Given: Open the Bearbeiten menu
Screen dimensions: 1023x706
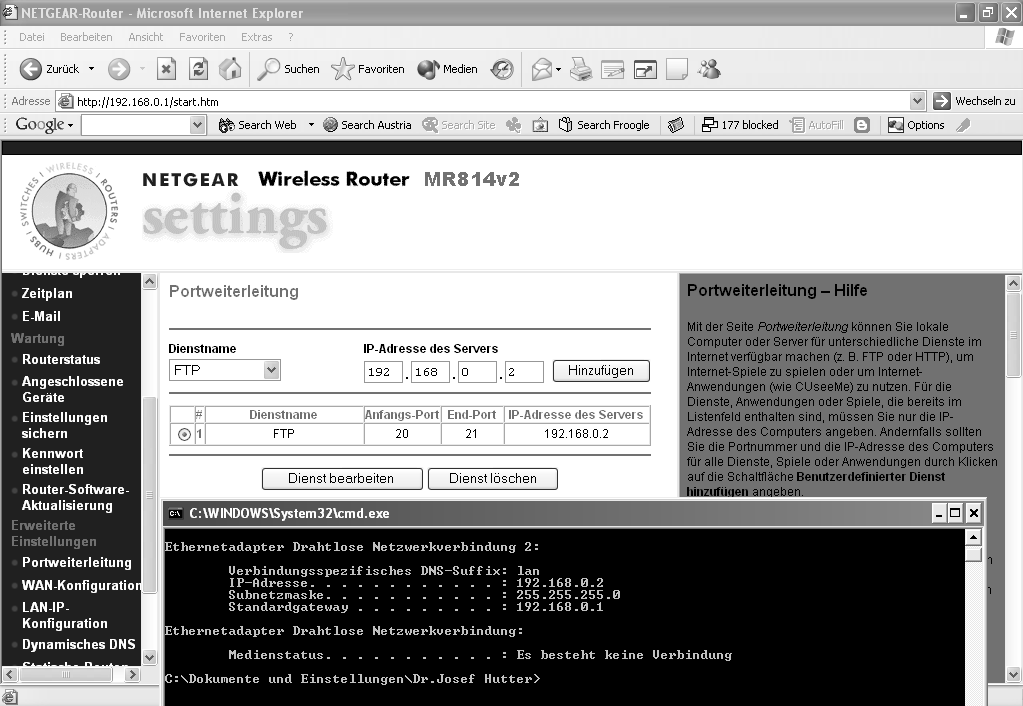Looking at the screenshot, I should (86, 37).
